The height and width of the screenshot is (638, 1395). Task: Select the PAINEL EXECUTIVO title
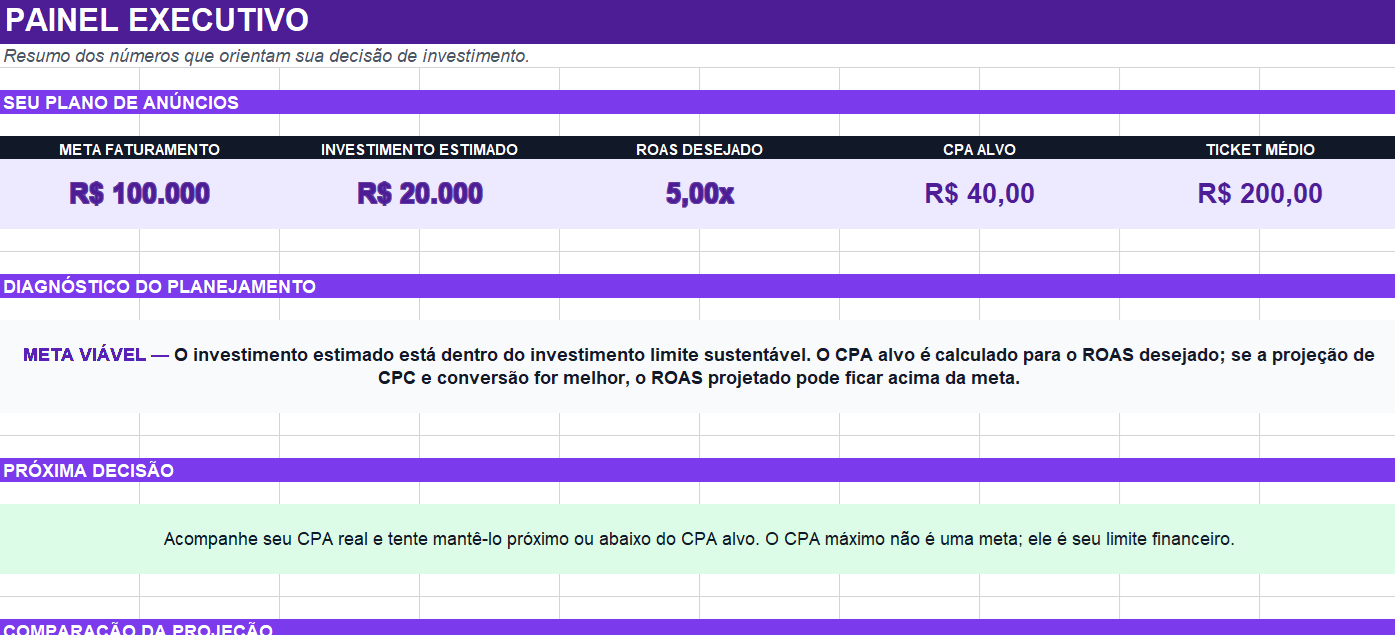tap(157, 20)
